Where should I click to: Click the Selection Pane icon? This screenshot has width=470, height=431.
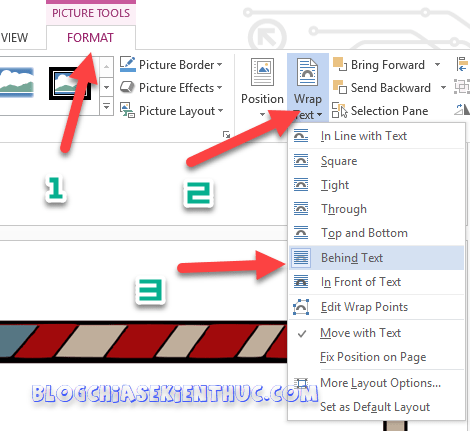[339, 110]
